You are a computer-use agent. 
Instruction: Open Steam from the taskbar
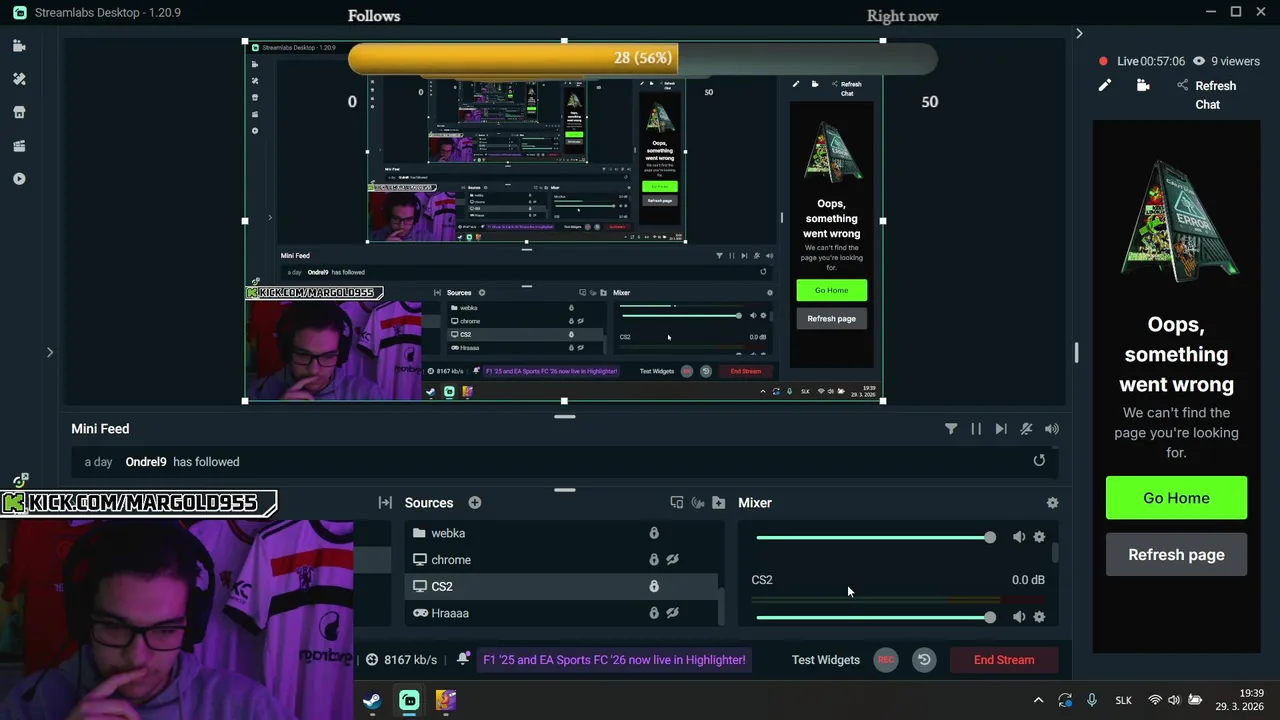tap(372, 701)
